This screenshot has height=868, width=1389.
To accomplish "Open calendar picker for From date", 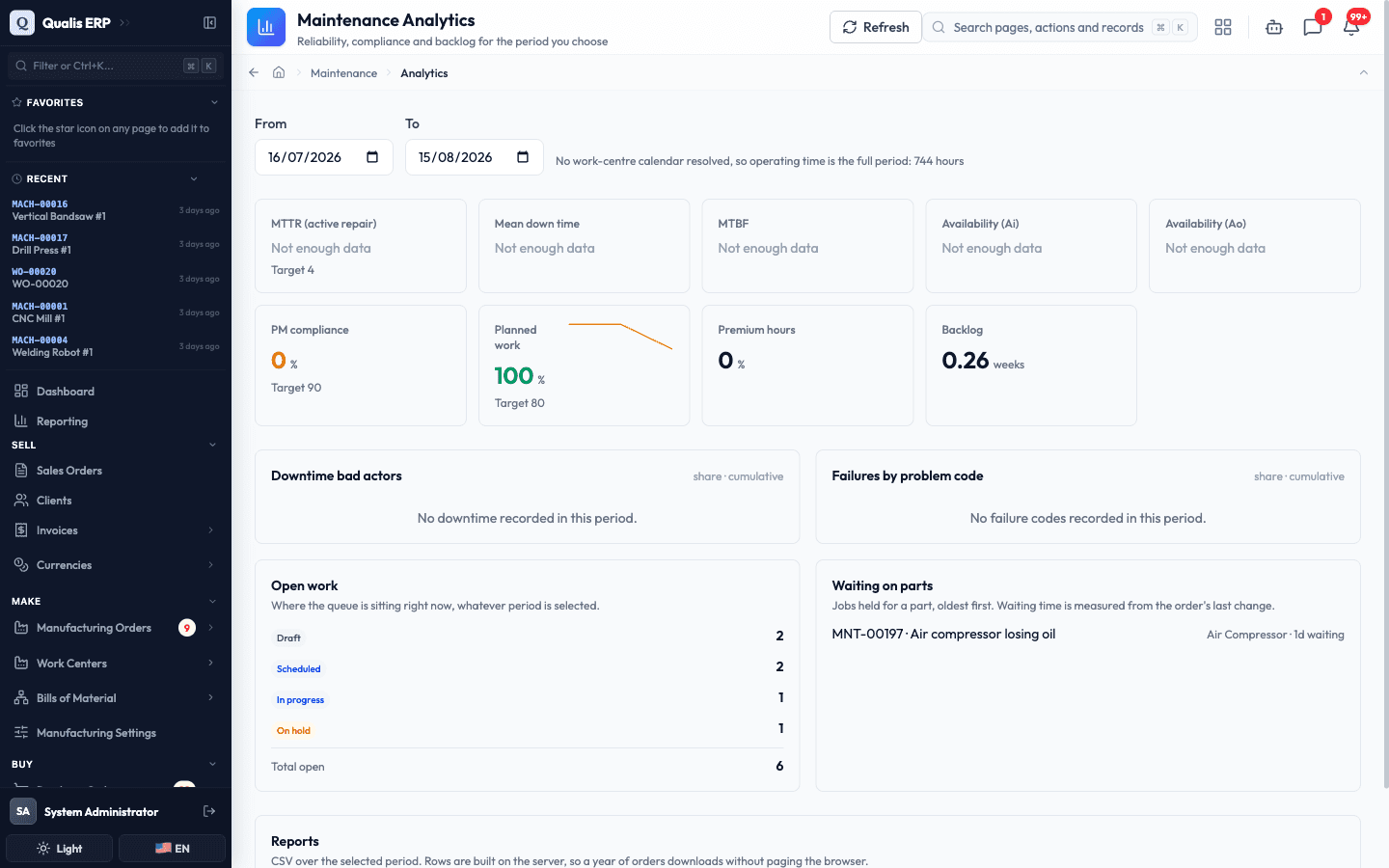I will click(x=372, y=157).
